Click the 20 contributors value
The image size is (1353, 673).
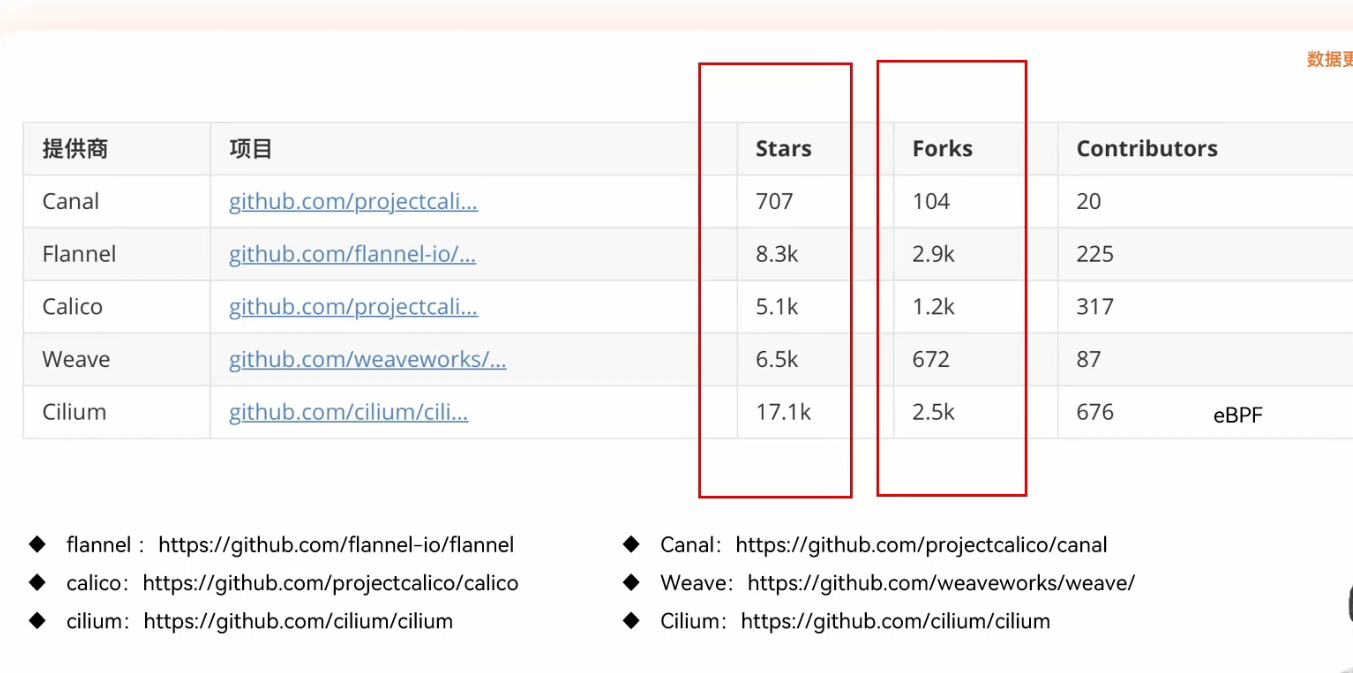(x=1089, y=202)
